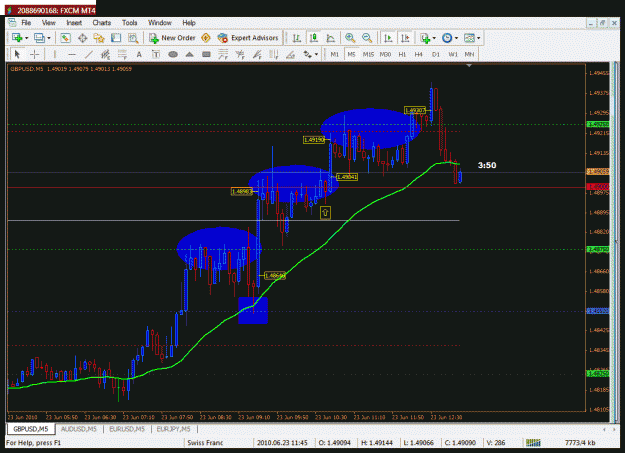Pick the Trendline drawing tool
Screen dimensions: 625x453
pyautogui.click(x=88, y=54)
